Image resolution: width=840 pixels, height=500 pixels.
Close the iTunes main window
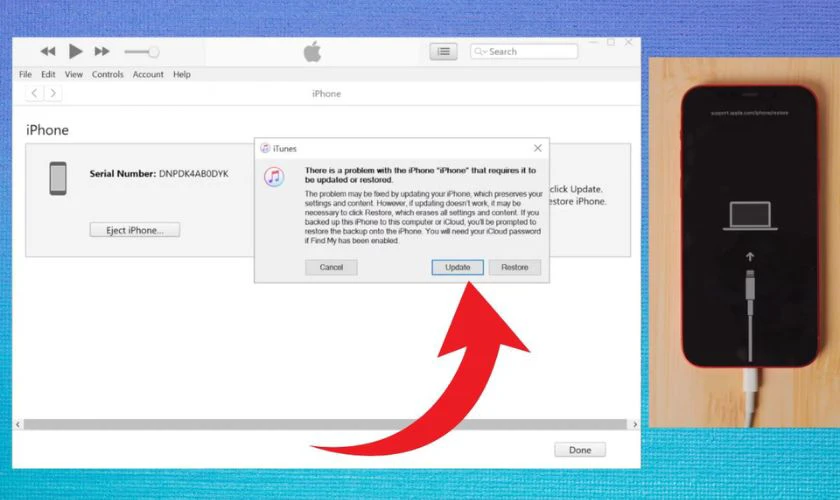[x=628, y=42]
